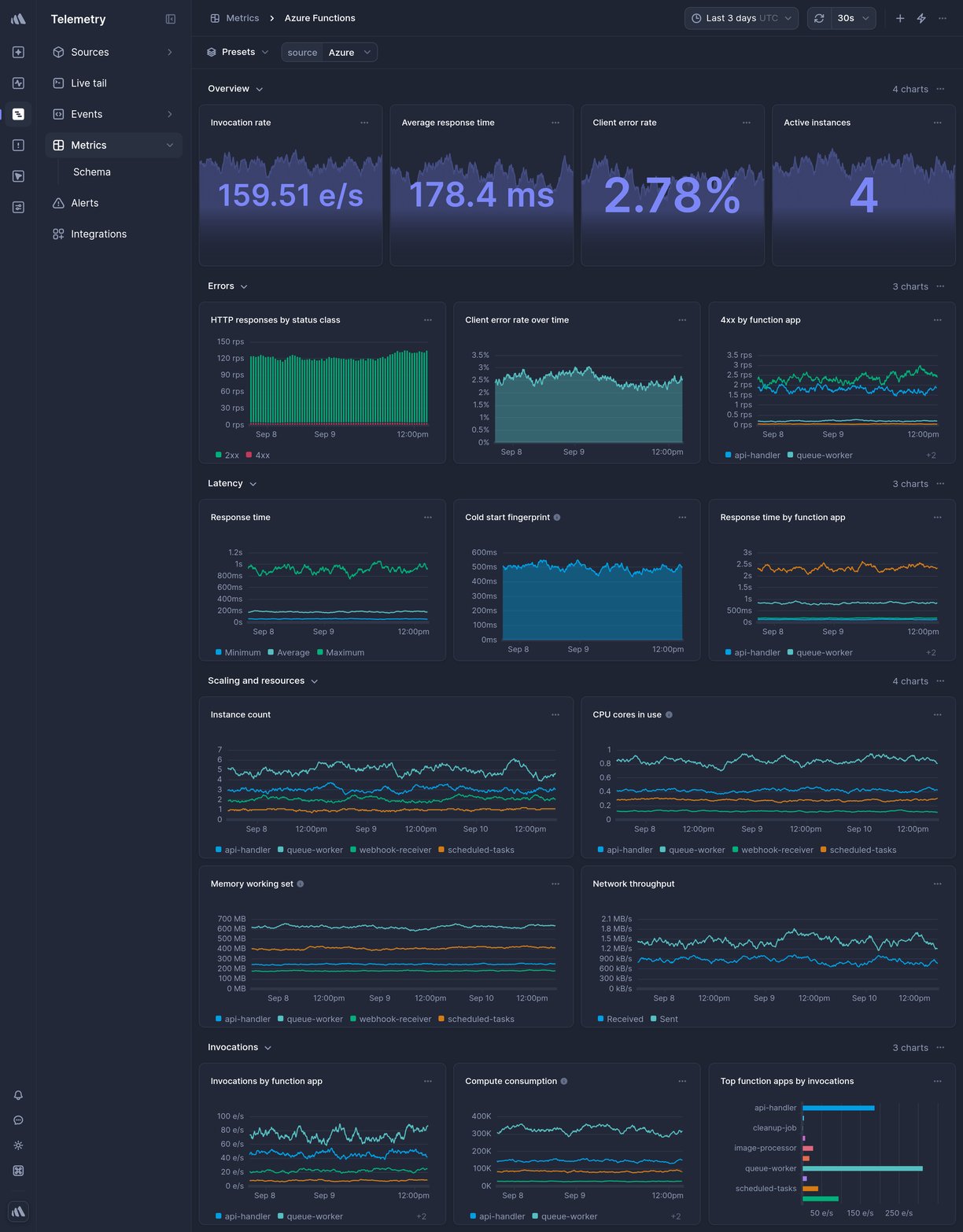The image size is (963, 1232).
Task: Click the lightning bolt icon in header
Action: tap(921, 18)
